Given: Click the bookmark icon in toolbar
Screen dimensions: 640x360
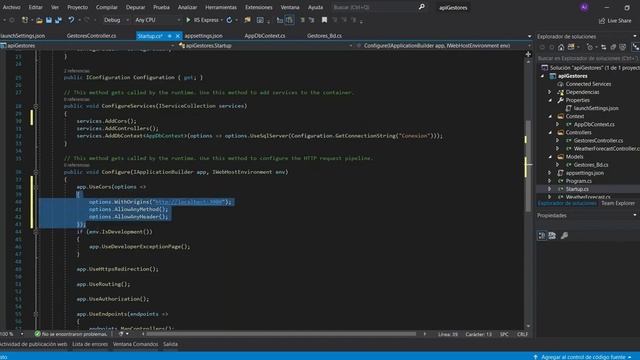Looking at the screenshot, I should click(x=324, y=20).
